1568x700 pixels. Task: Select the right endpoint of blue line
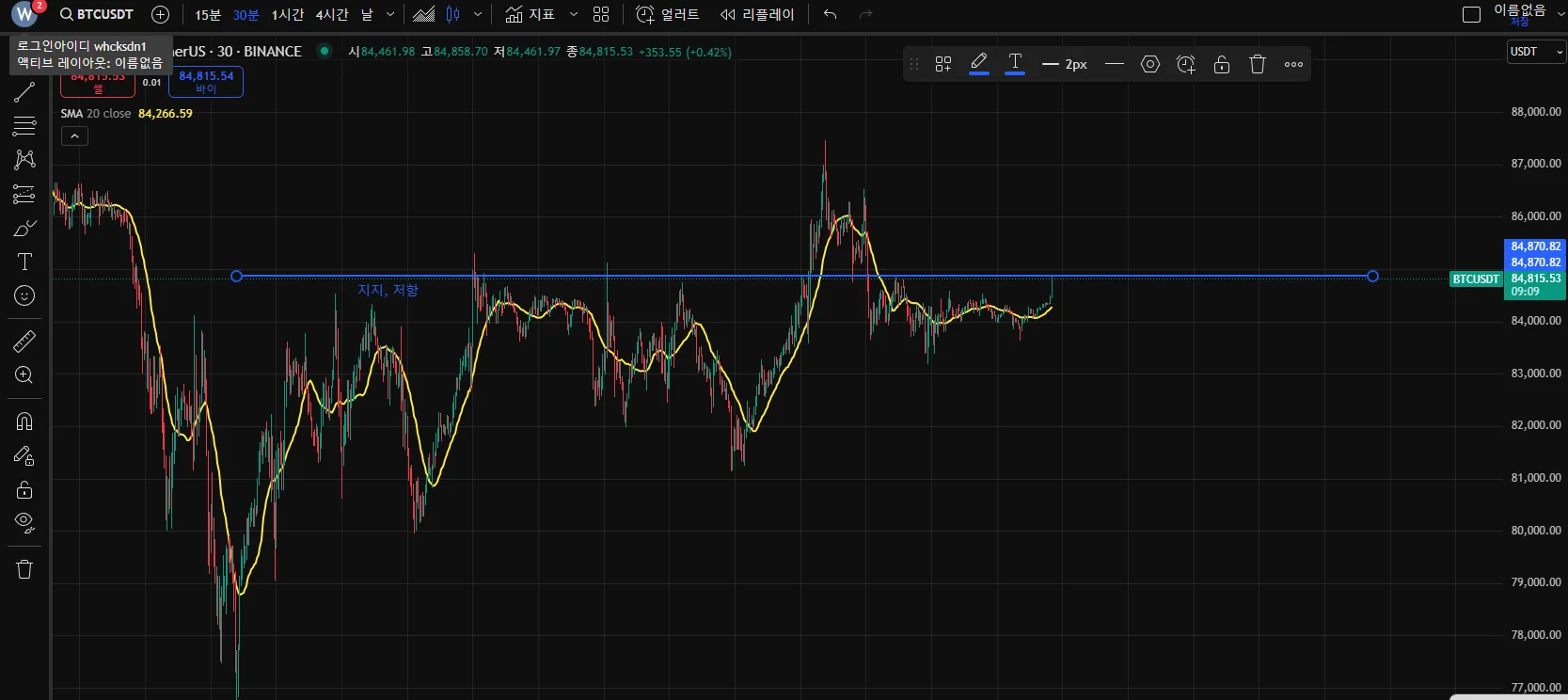[x=1372, y=276]
